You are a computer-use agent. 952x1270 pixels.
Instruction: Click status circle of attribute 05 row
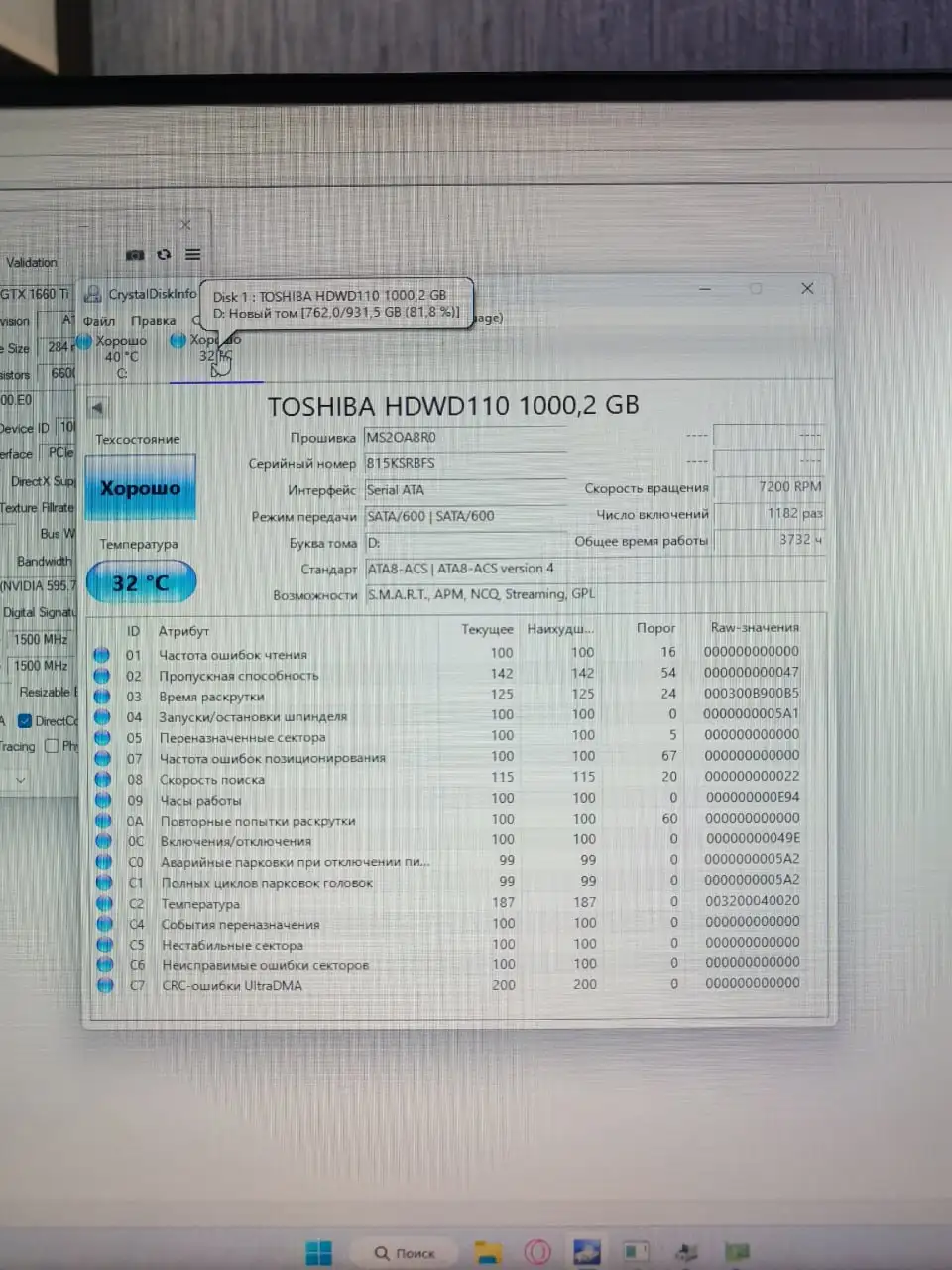102,738
